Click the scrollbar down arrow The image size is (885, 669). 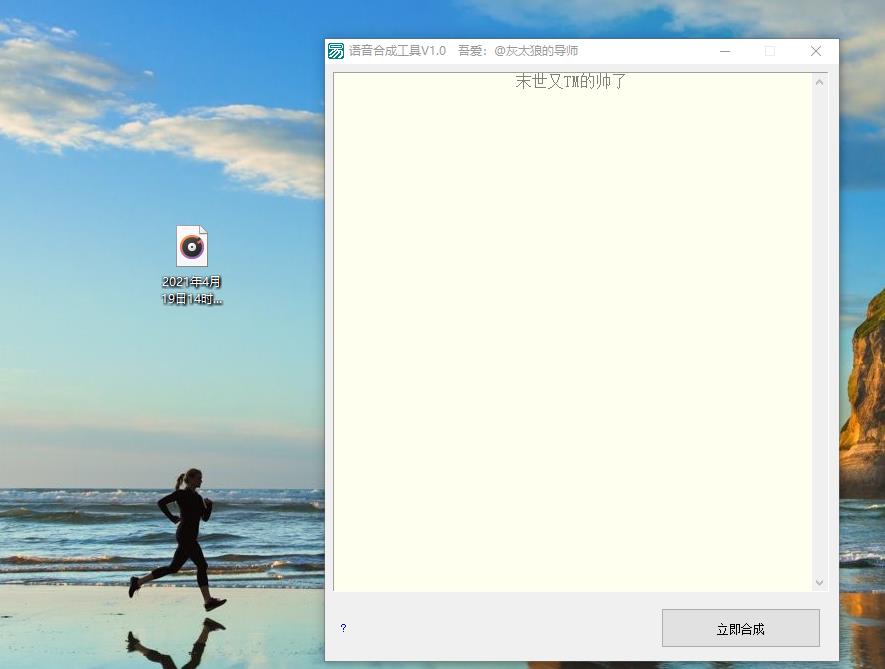(x=820, y=582)
